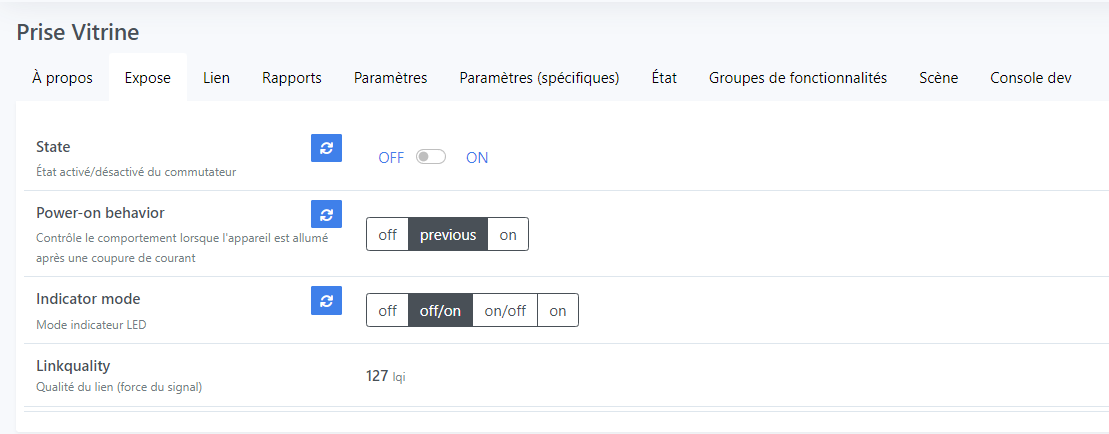Open the Rapports tab
The width and height of the screenshot is (1109, 434).
point(292,78)
